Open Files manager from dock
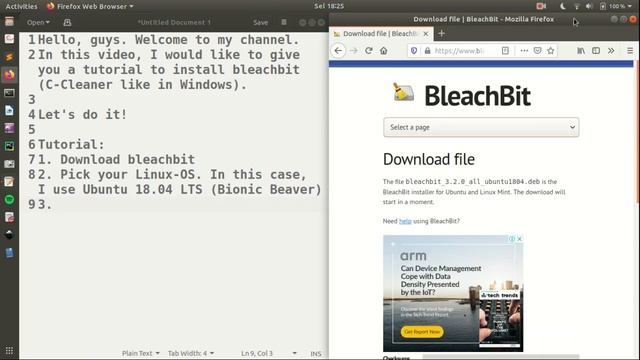The image size is (640, 360). click(x=9, y=21)
